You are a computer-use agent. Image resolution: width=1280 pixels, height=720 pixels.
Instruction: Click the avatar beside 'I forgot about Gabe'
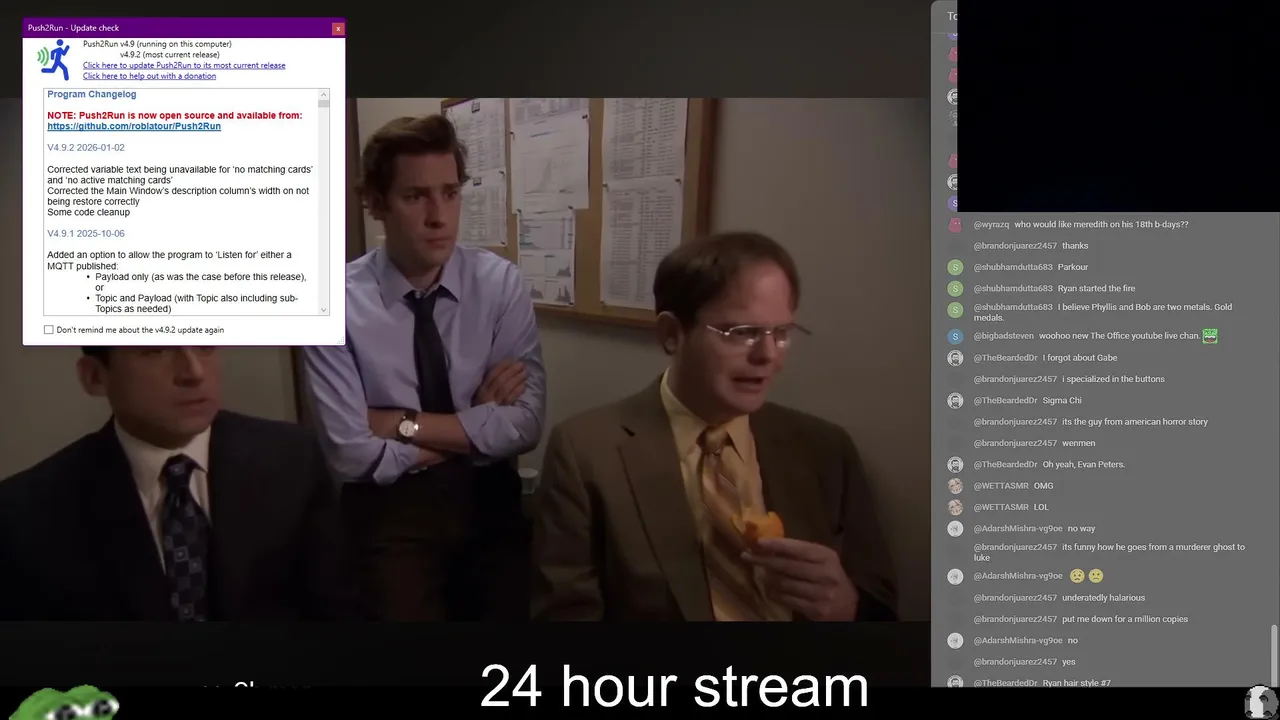955,358
